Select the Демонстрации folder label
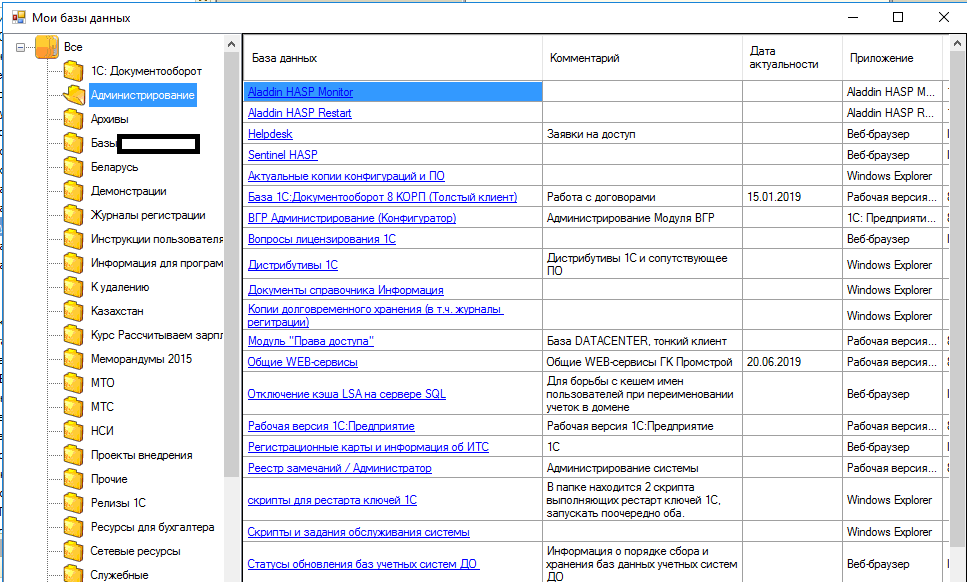 pyautogui.click(x=128, y=191)
